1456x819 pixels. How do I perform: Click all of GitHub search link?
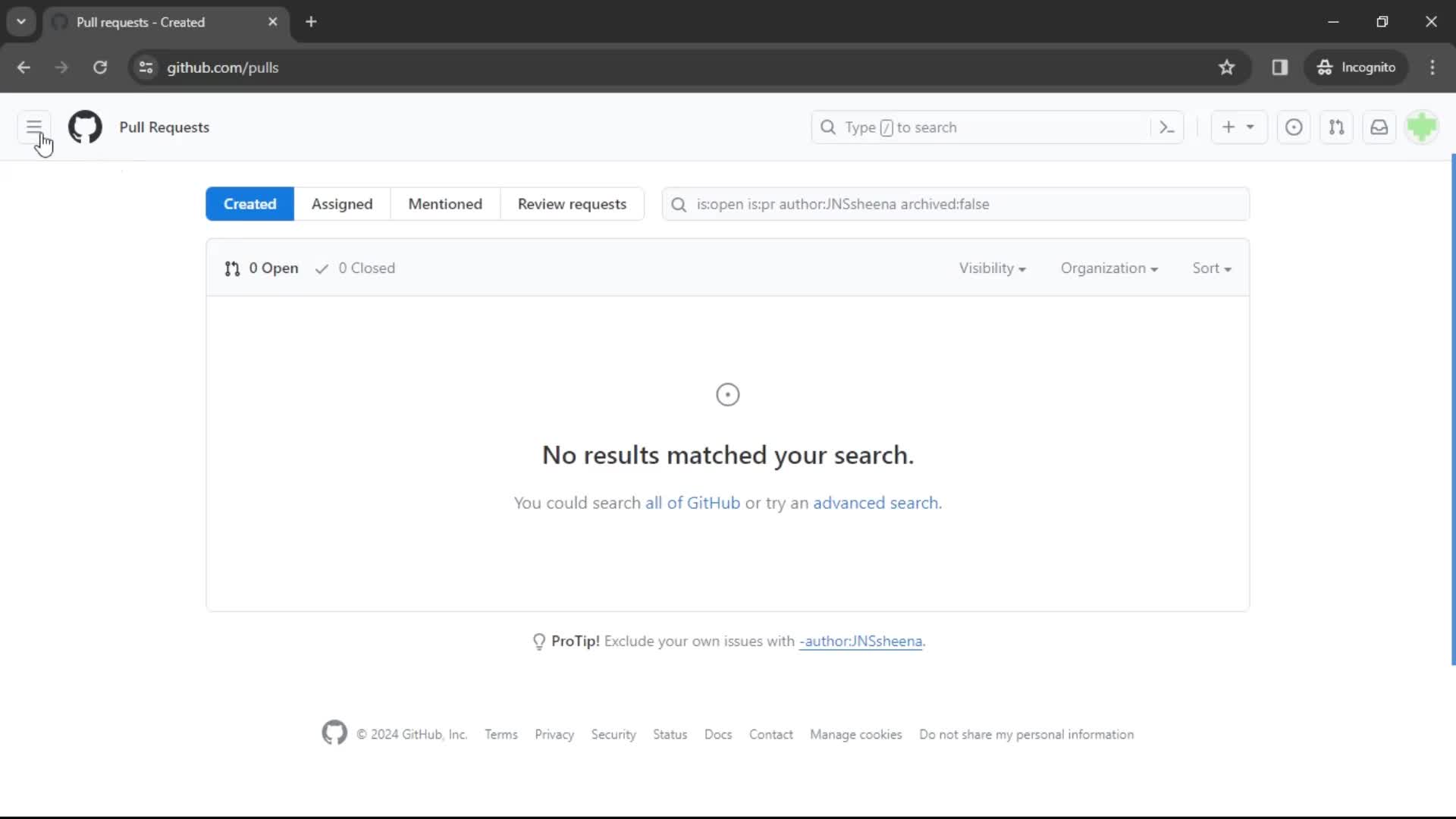691,502
